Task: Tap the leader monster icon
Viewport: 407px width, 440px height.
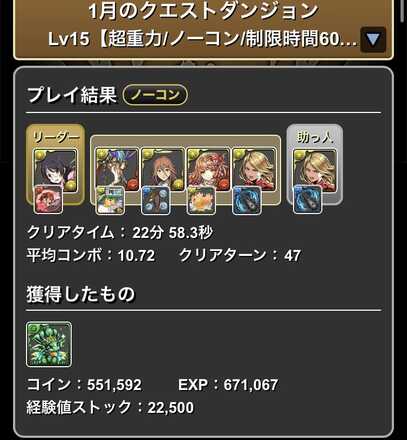Action: pos(55,170)
